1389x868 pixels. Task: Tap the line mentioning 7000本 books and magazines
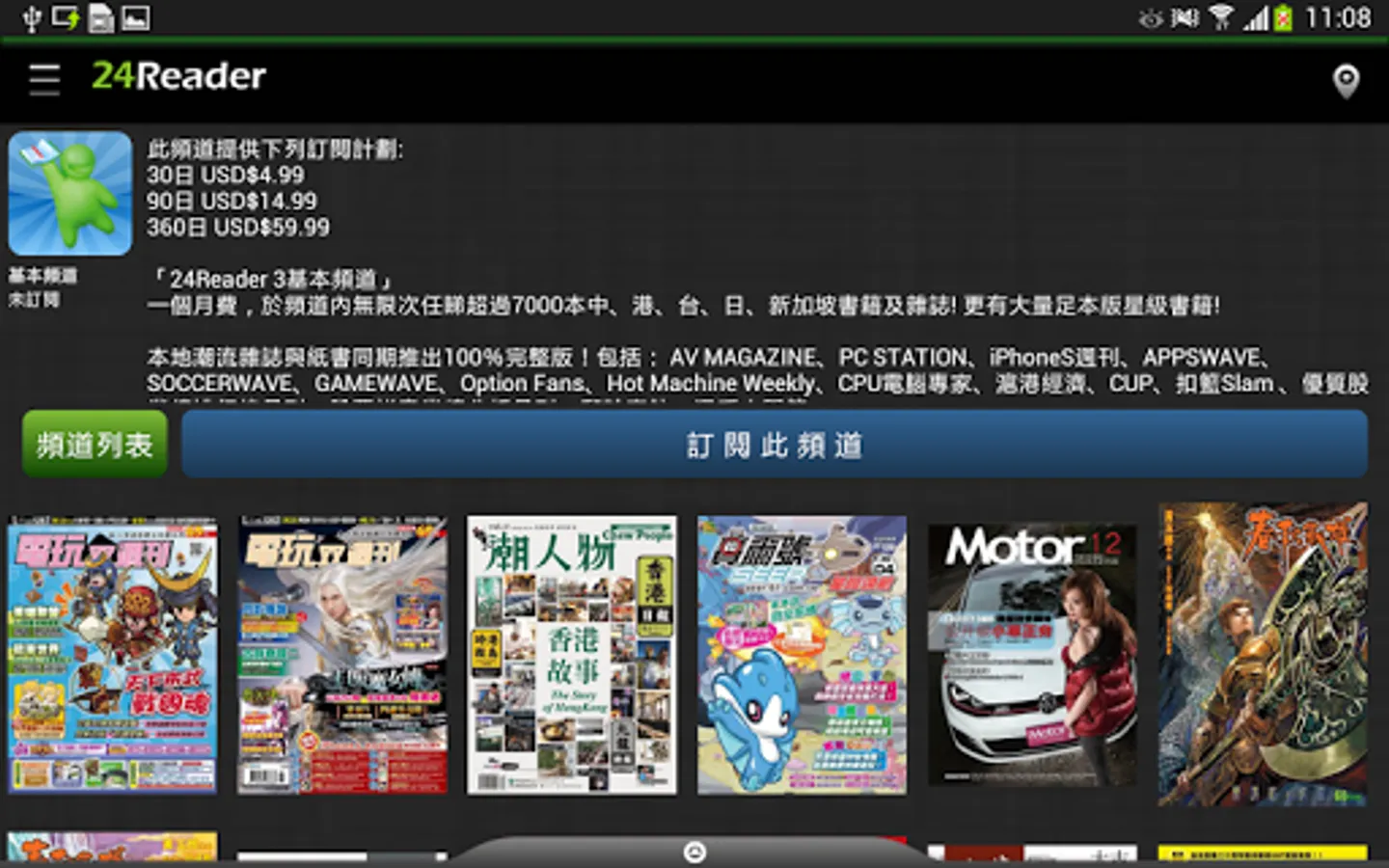pos(683,306)
